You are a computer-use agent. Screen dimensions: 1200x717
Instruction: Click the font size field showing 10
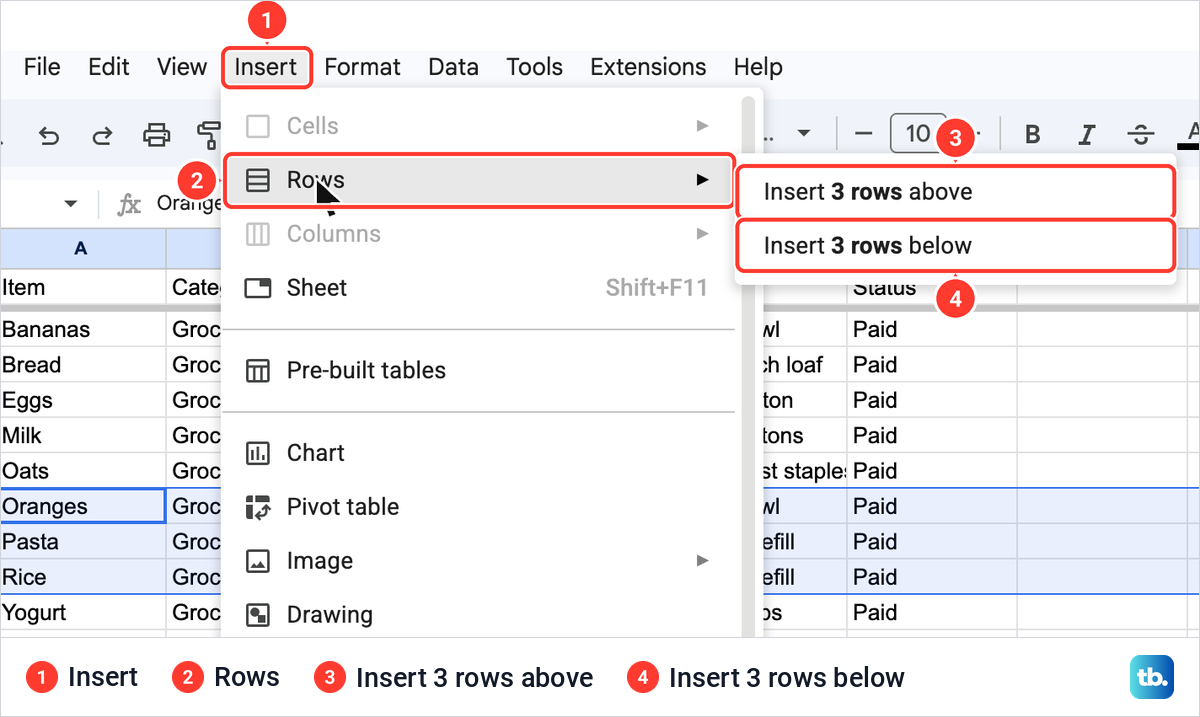(x=917, y=134)
